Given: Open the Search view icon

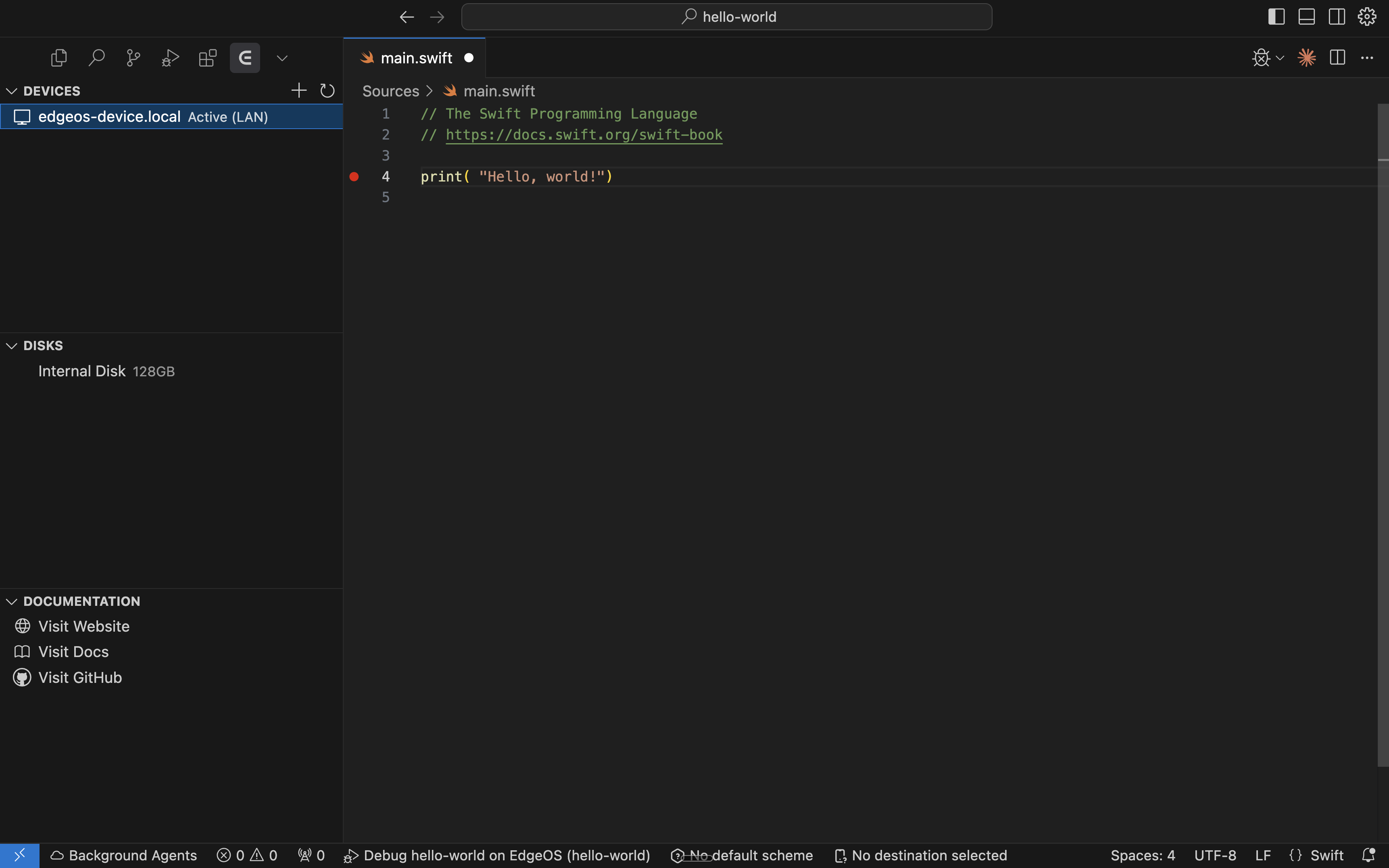Looking at the screenshot, I should click(96, 58).
